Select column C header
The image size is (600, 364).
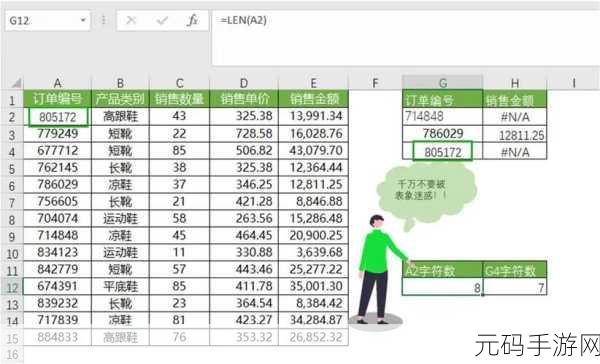point(179,83)
